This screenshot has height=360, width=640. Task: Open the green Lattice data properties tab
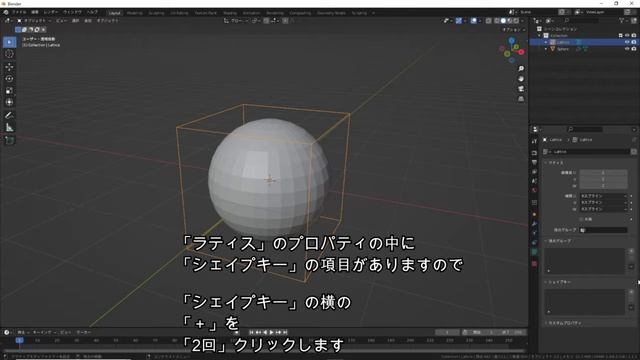click(534, 252)
